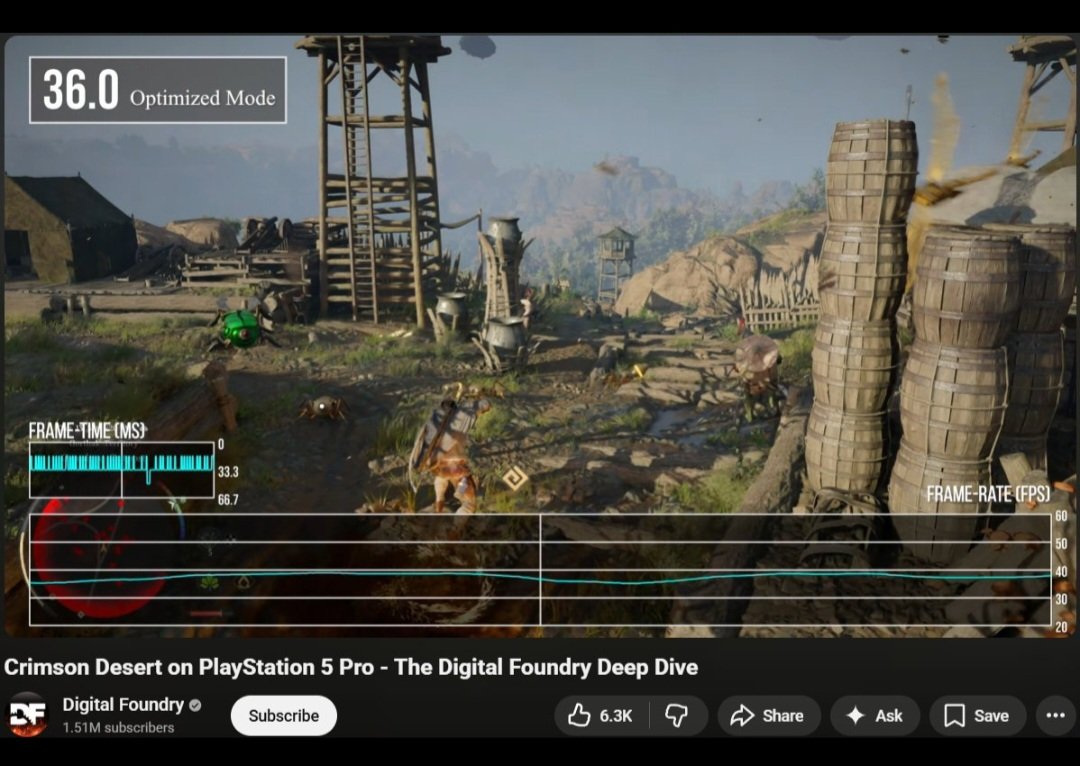Click the 1.51M subscribers count
Viewport: 1080px width, 766px height.
tap(118, 727)
